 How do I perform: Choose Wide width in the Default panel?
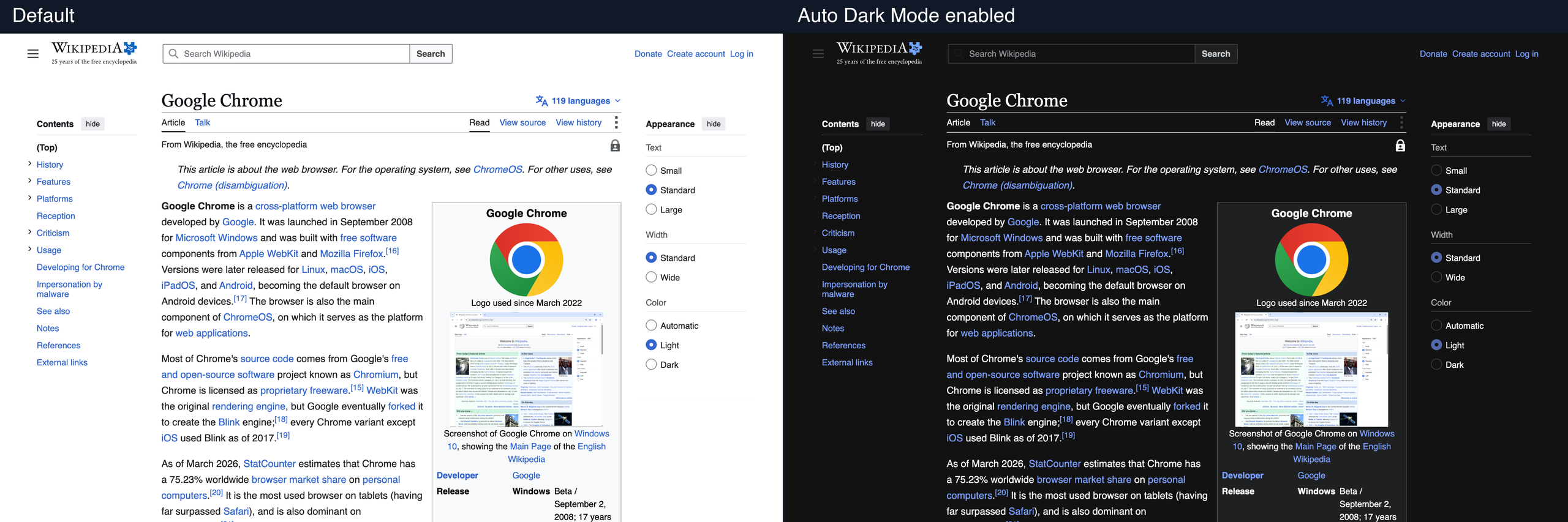(651, 277)
